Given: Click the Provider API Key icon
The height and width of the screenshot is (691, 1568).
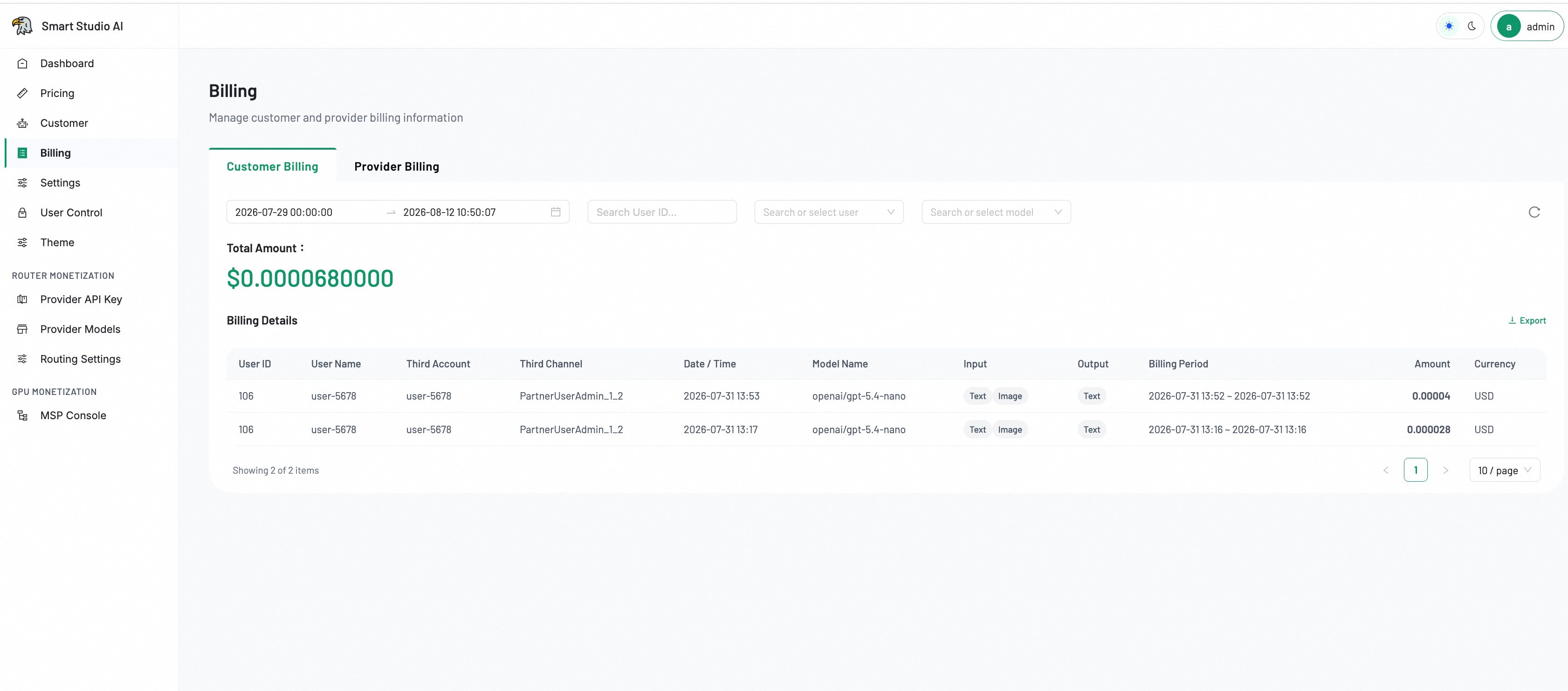Looking at the screenshot, I should (x=22, y=299).
